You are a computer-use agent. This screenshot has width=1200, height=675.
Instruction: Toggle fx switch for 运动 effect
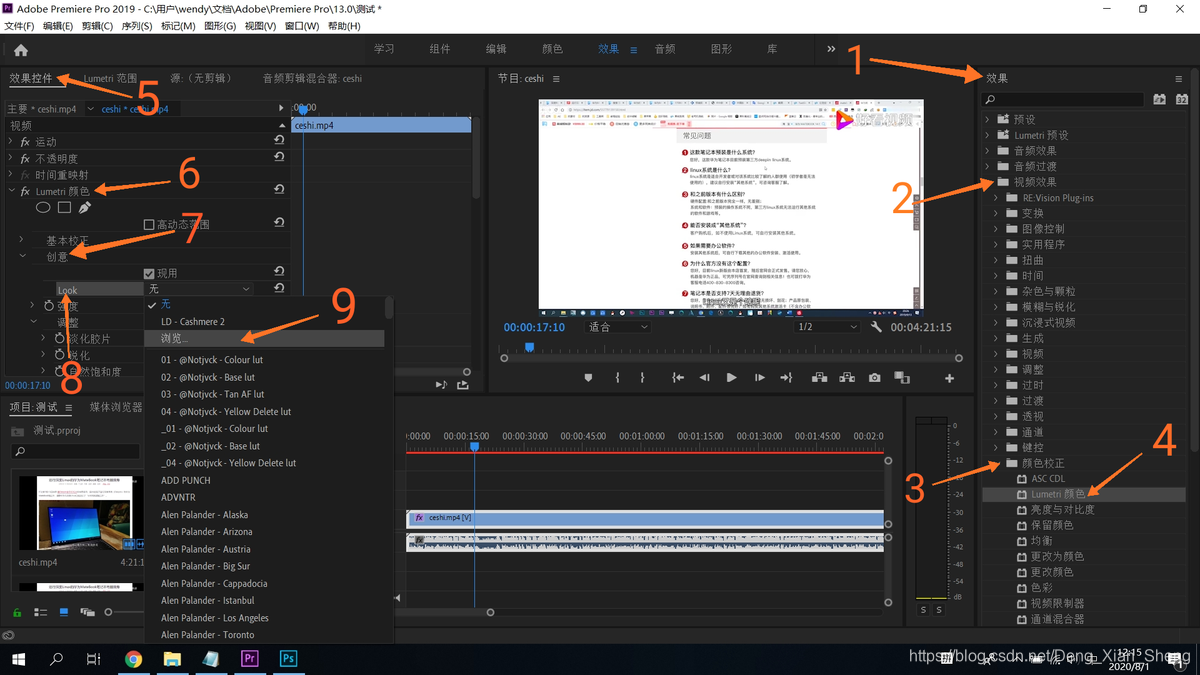pyautogui.click(x=25, y=142)
